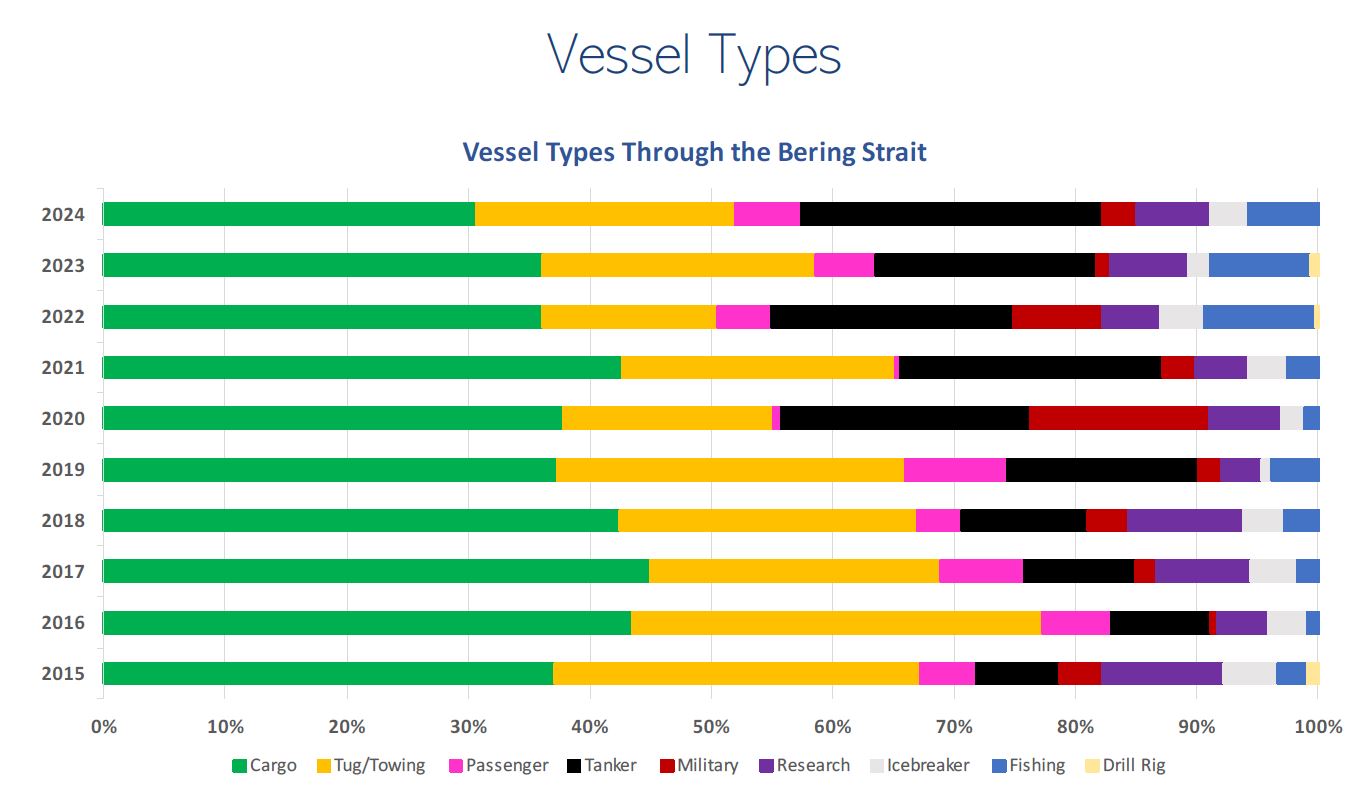The width and height of the screenshot is (1369, 798).
Task: Click the Military legend red swatch
Action: click(x=667, y=766)
